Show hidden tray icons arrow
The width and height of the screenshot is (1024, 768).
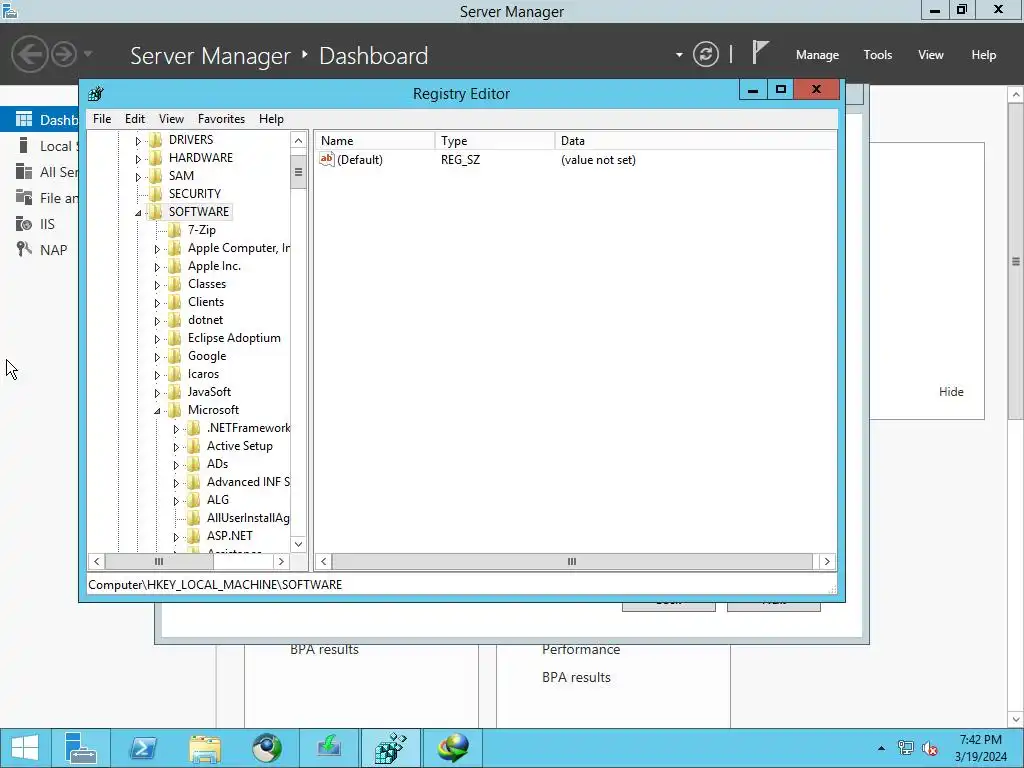[x=881, y=748]
